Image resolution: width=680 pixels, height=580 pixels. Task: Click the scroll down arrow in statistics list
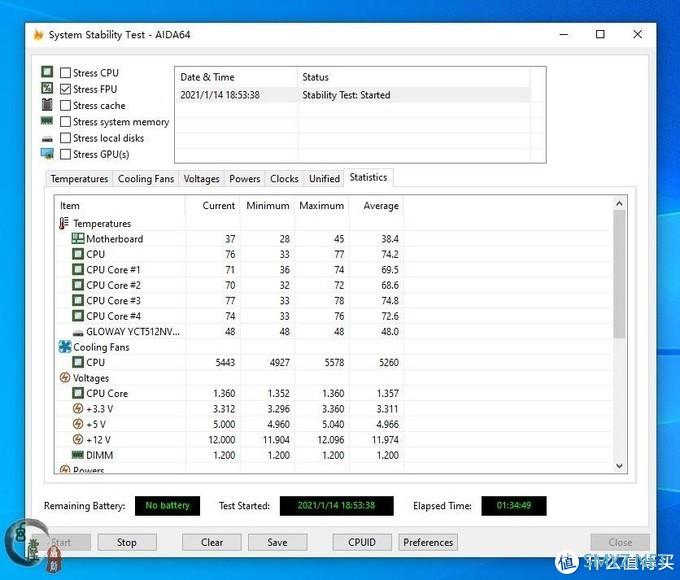tap(619, 466)
